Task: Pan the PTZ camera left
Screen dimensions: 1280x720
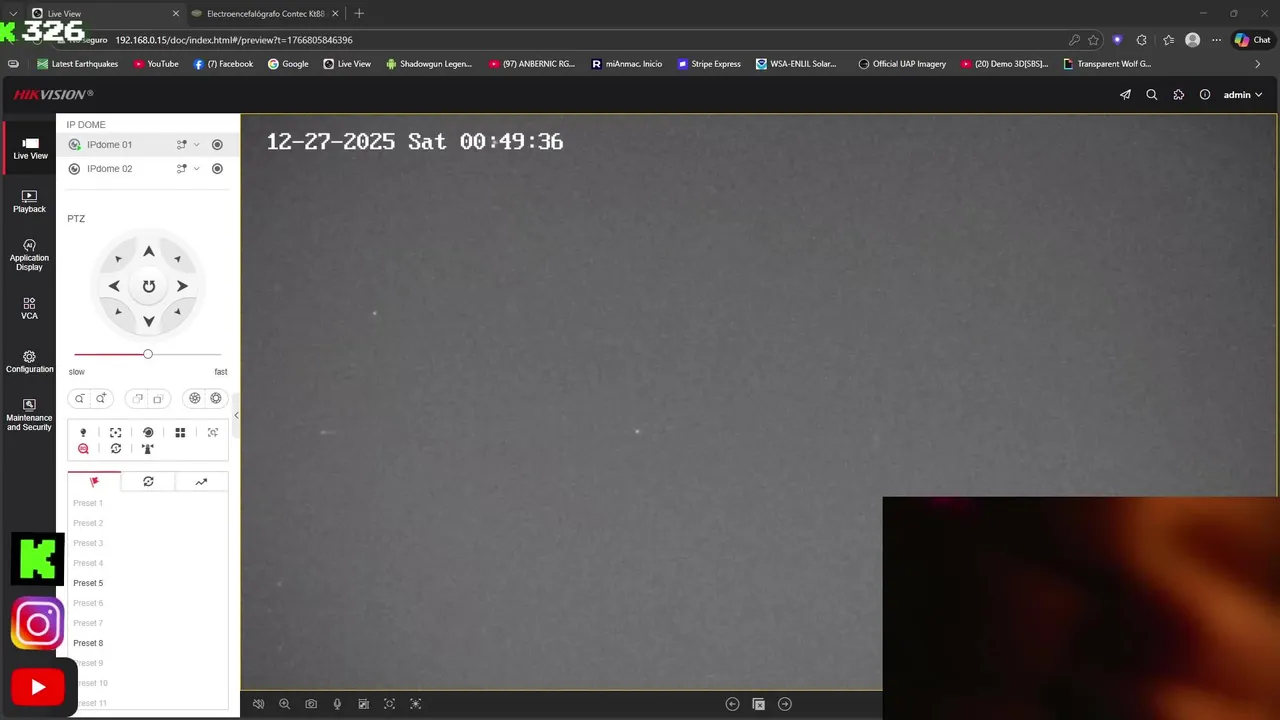Action: click(x=114, y=286)
